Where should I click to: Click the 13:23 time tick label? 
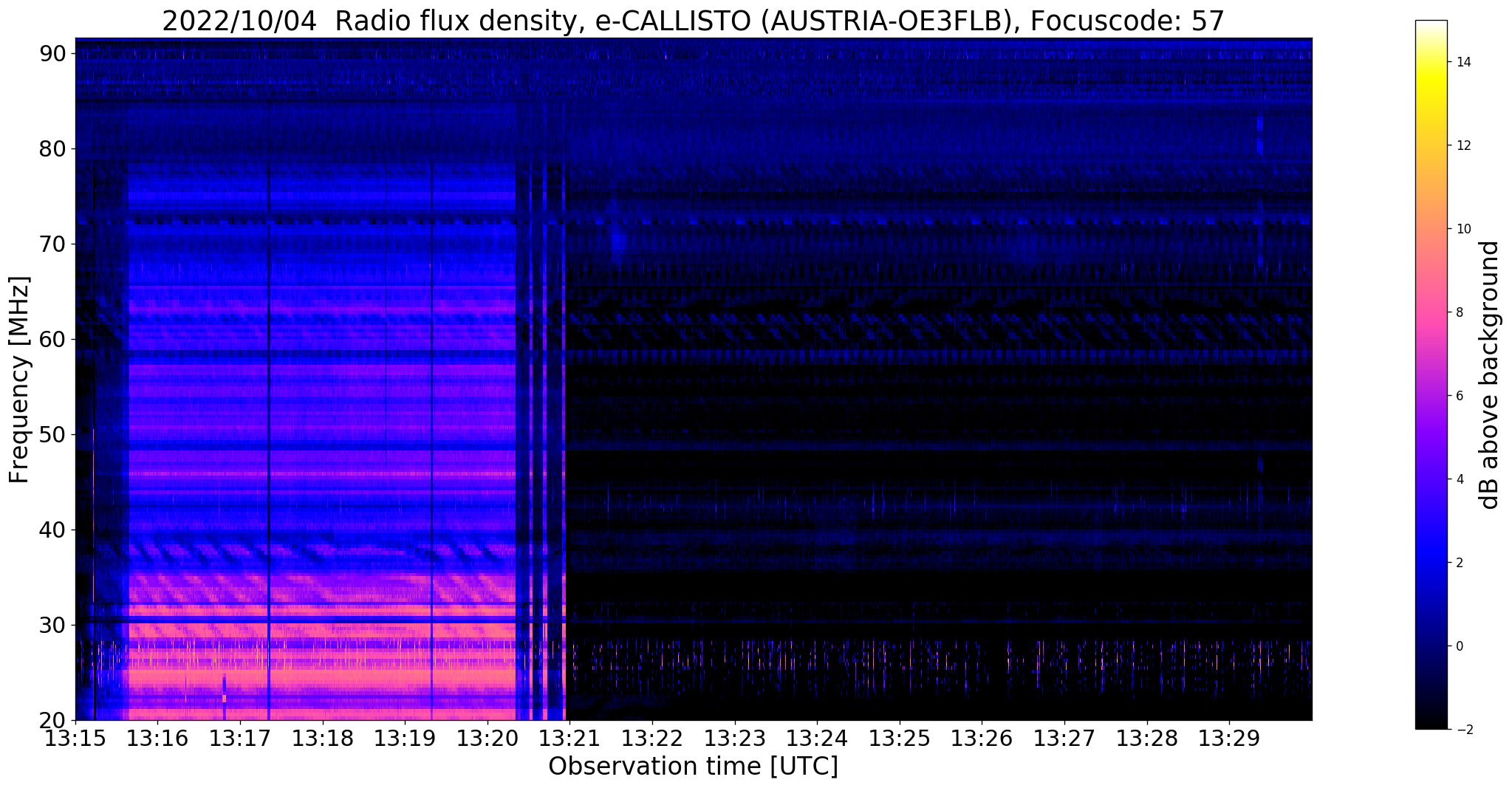pyautogui.click(x=735, y=739)
